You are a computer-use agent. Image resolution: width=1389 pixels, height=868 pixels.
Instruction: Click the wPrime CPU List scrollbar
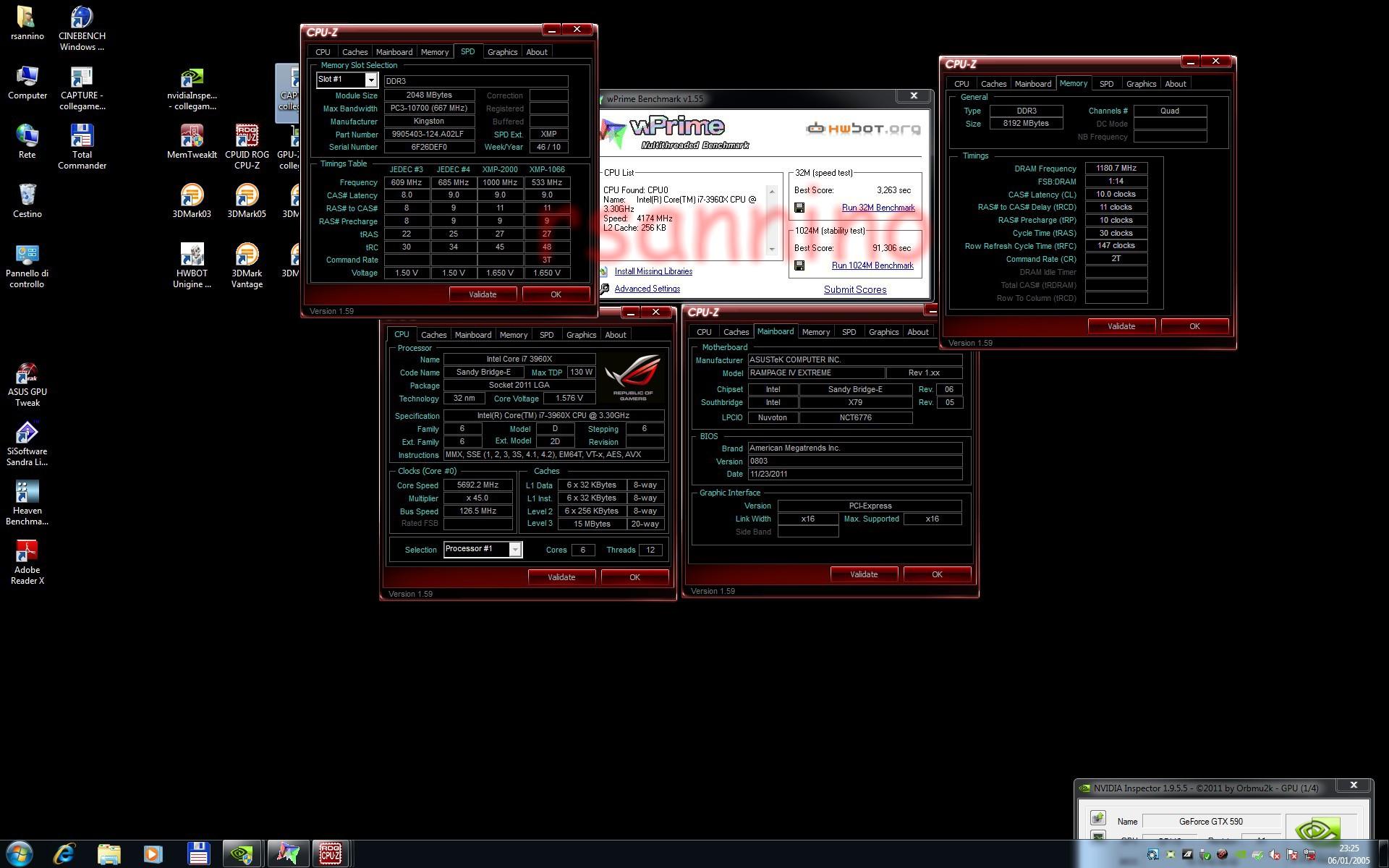click(x=772, y=220)
